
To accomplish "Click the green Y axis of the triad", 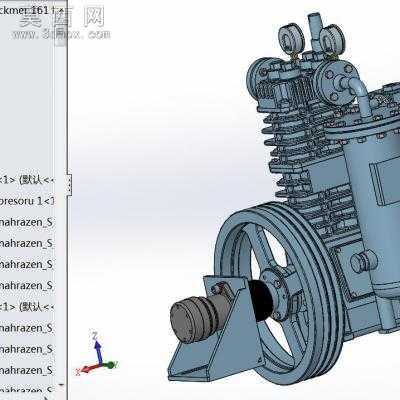I will pos(111,365).
